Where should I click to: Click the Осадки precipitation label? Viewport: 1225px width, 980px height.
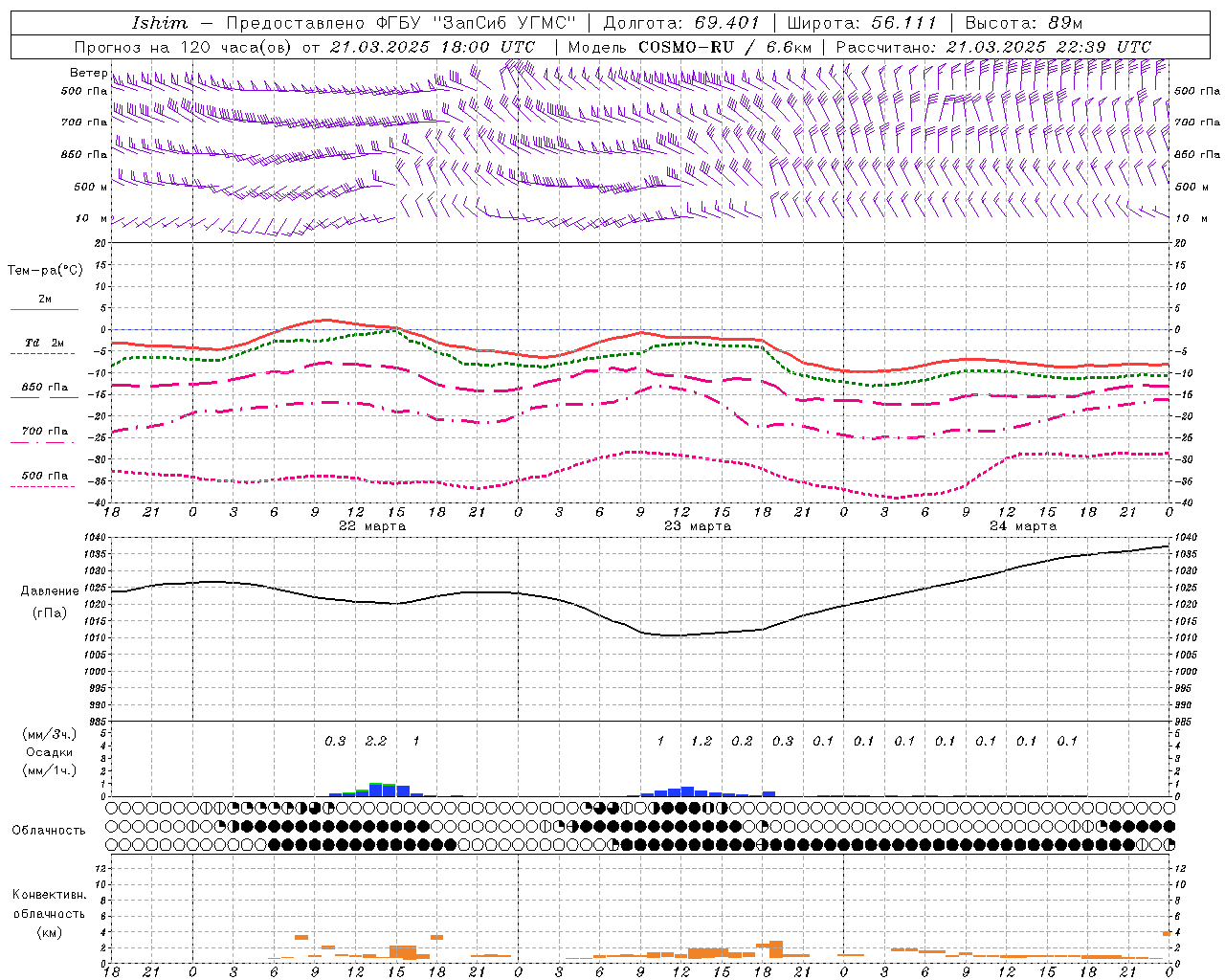50,752
